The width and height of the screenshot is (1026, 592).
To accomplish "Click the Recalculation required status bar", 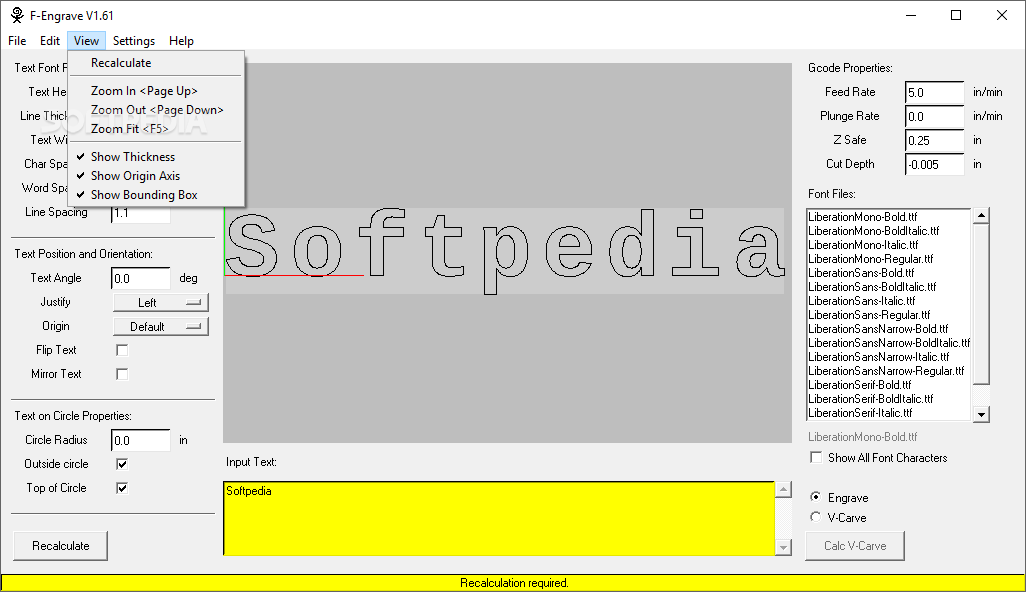I will [513, 583].
